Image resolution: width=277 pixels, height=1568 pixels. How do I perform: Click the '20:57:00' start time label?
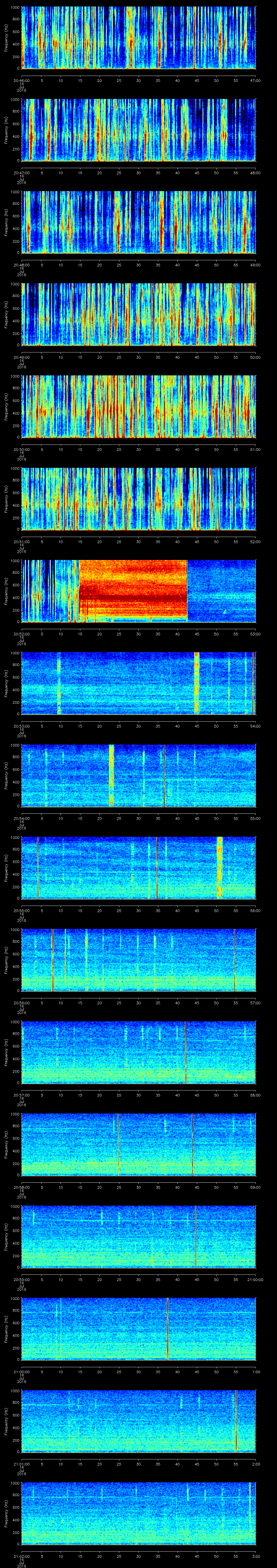pyautogui.click(x=21, y=1095)
